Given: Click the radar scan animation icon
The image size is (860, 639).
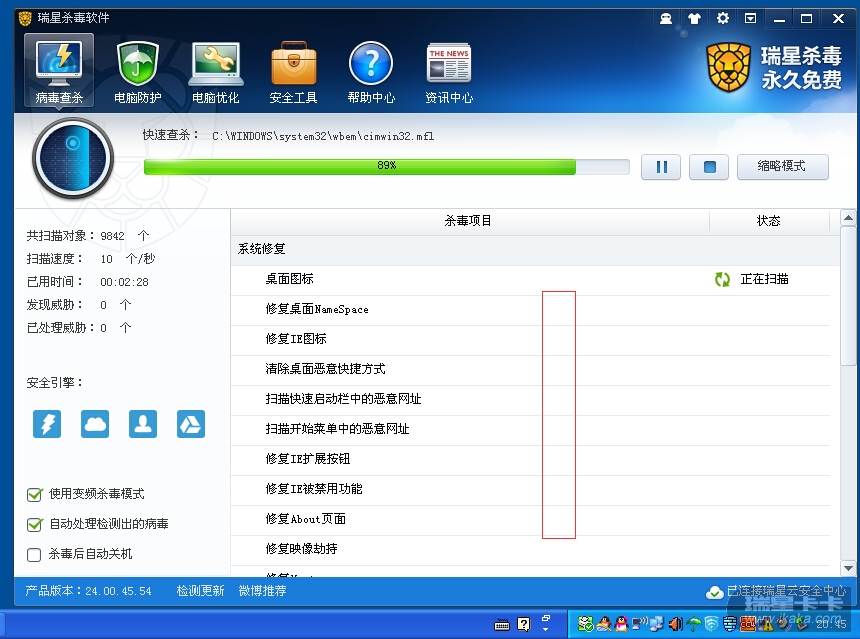Looking at the screenshot, I should click(73, 158).
